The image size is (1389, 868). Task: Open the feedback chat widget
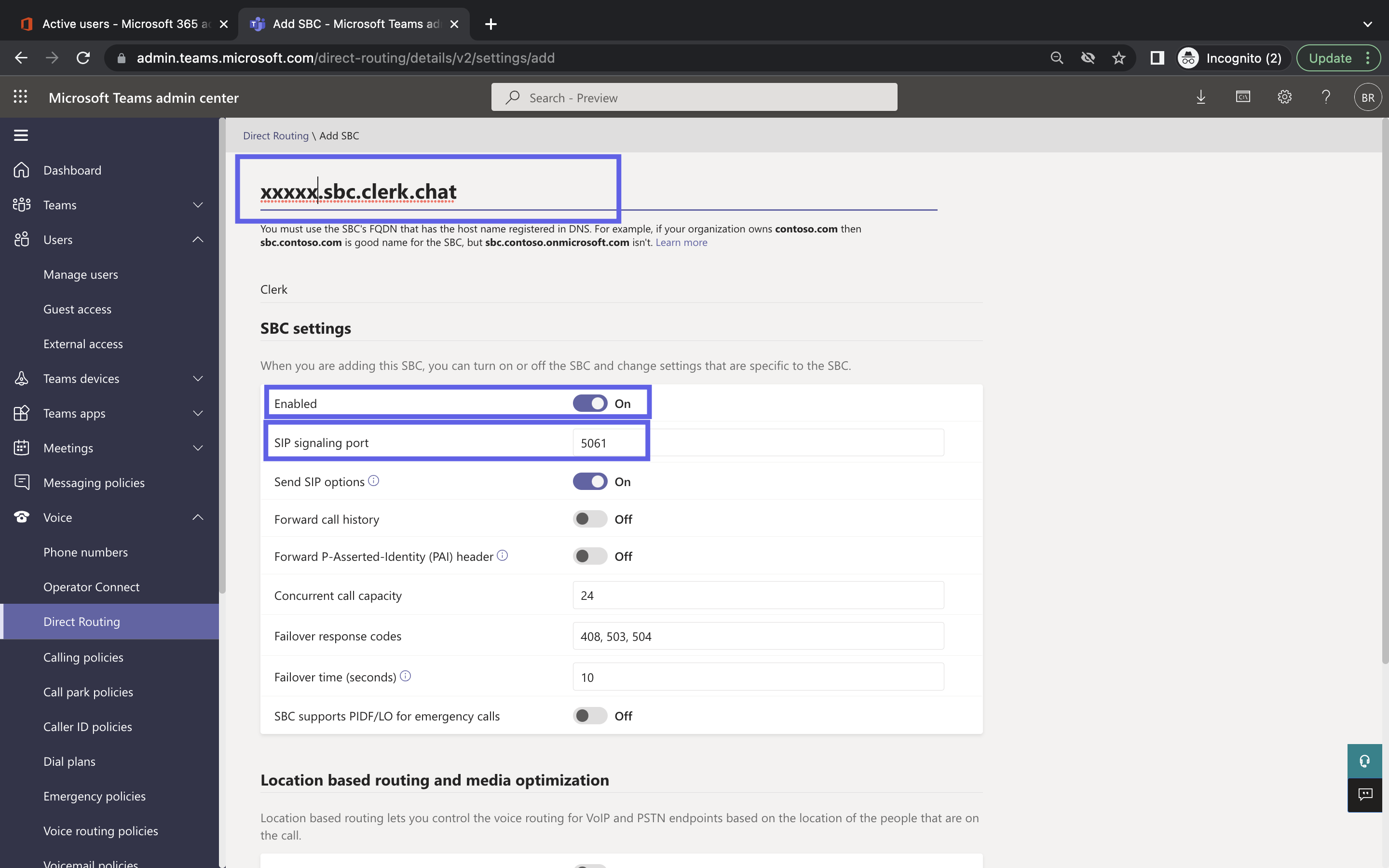(1364, 795)
